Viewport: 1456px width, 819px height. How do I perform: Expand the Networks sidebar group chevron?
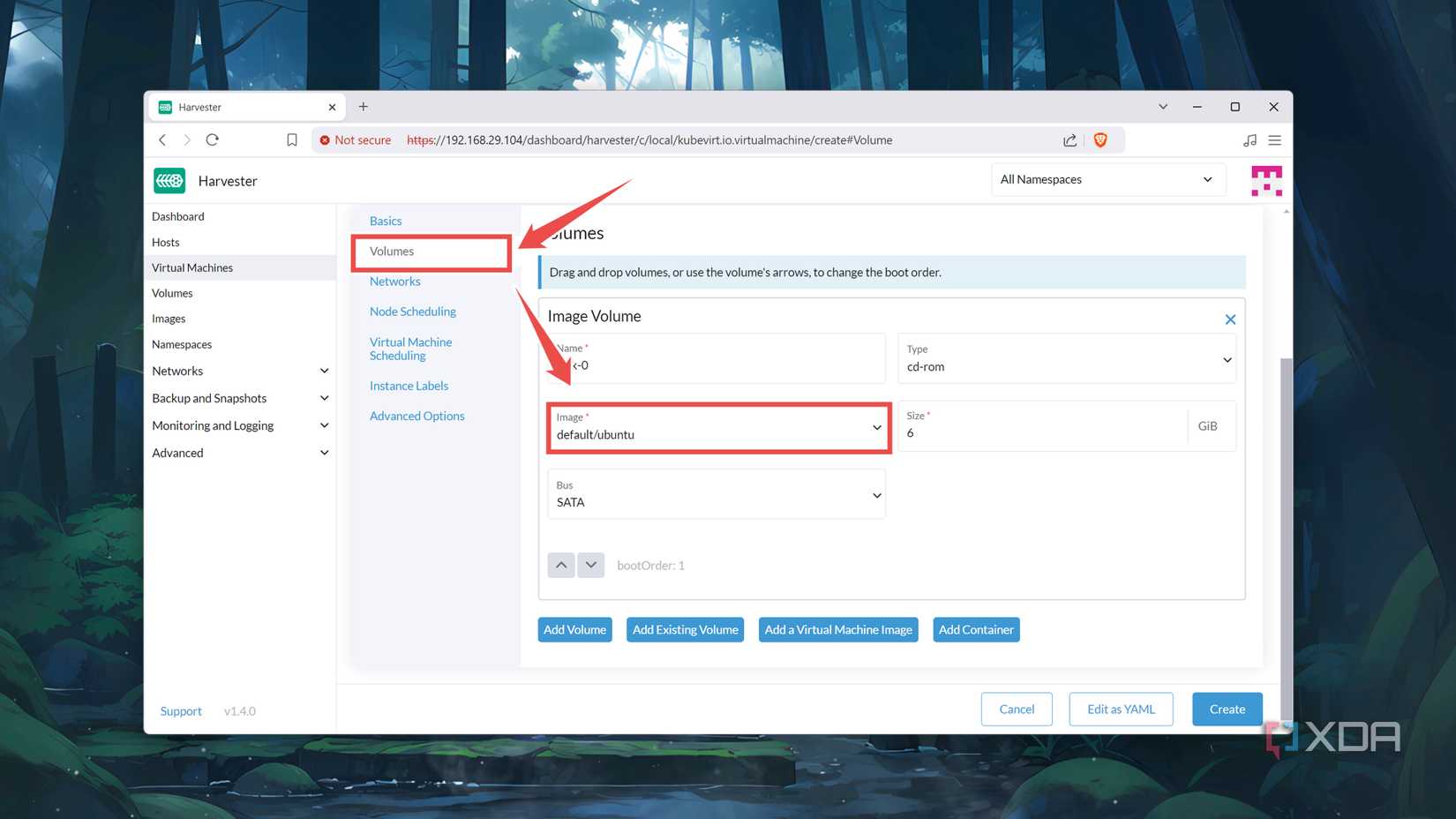(x=324, y=371)
